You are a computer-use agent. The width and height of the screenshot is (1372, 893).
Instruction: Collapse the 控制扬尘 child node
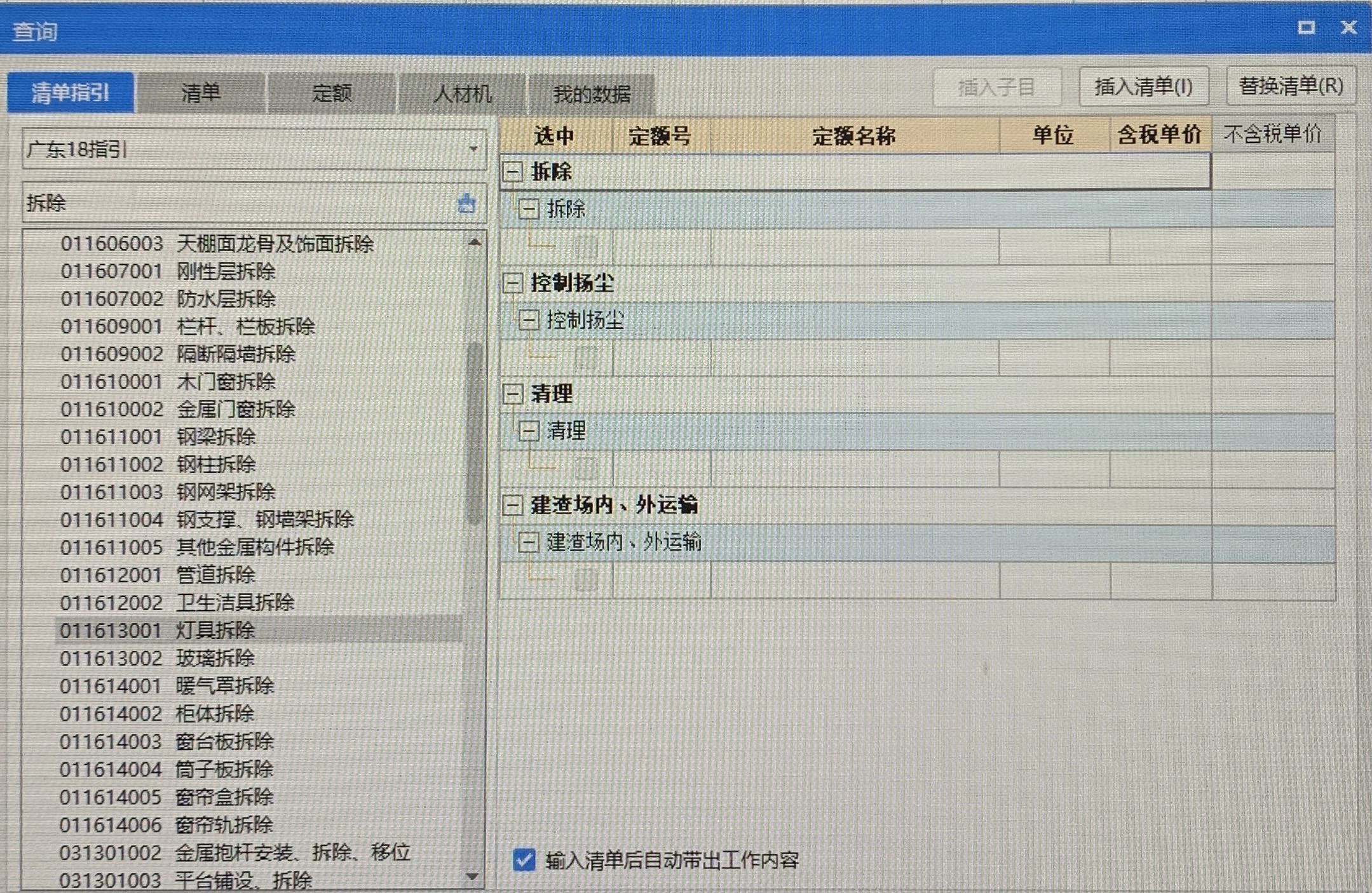[x=528, y=319]
